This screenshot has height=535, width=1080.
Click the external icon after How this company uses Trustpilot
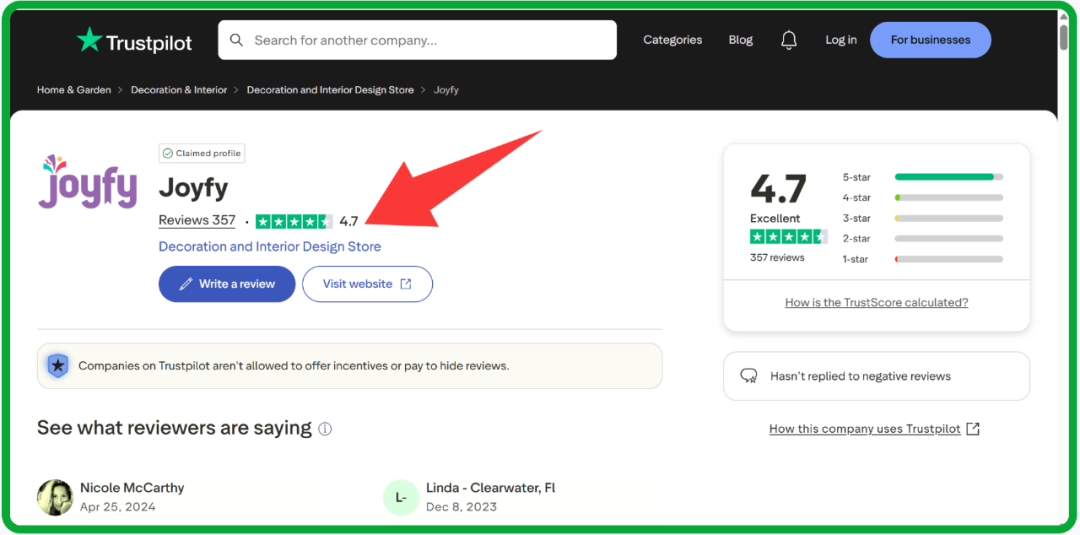pyautogui.click(x=973, y=429)
